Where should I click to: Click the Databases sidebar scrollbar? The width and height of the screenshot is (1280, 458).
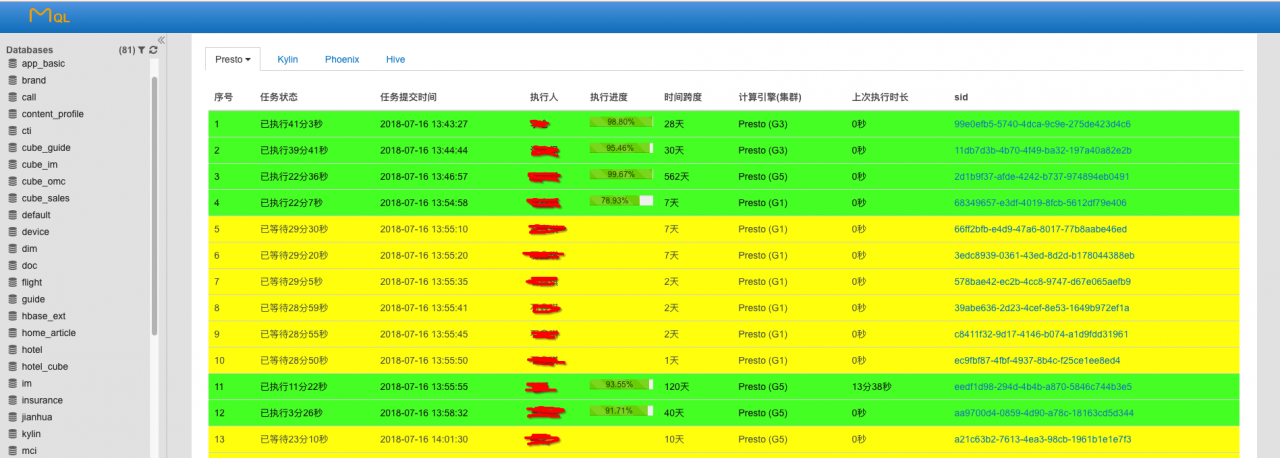coord(154,200)
